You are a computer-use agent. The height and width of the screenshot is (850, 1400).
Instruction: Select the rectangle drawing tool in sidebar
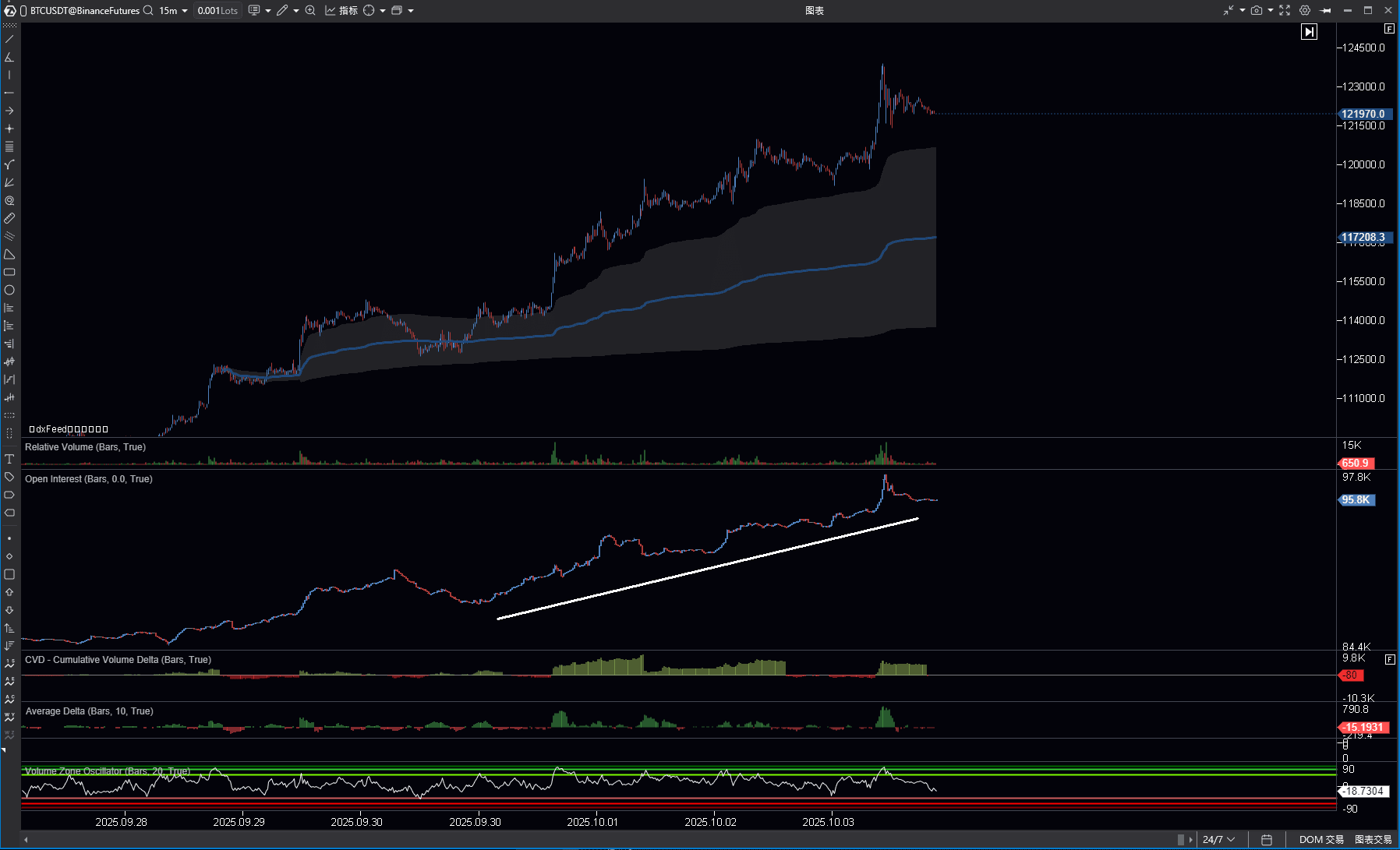(x=9, y=272)
